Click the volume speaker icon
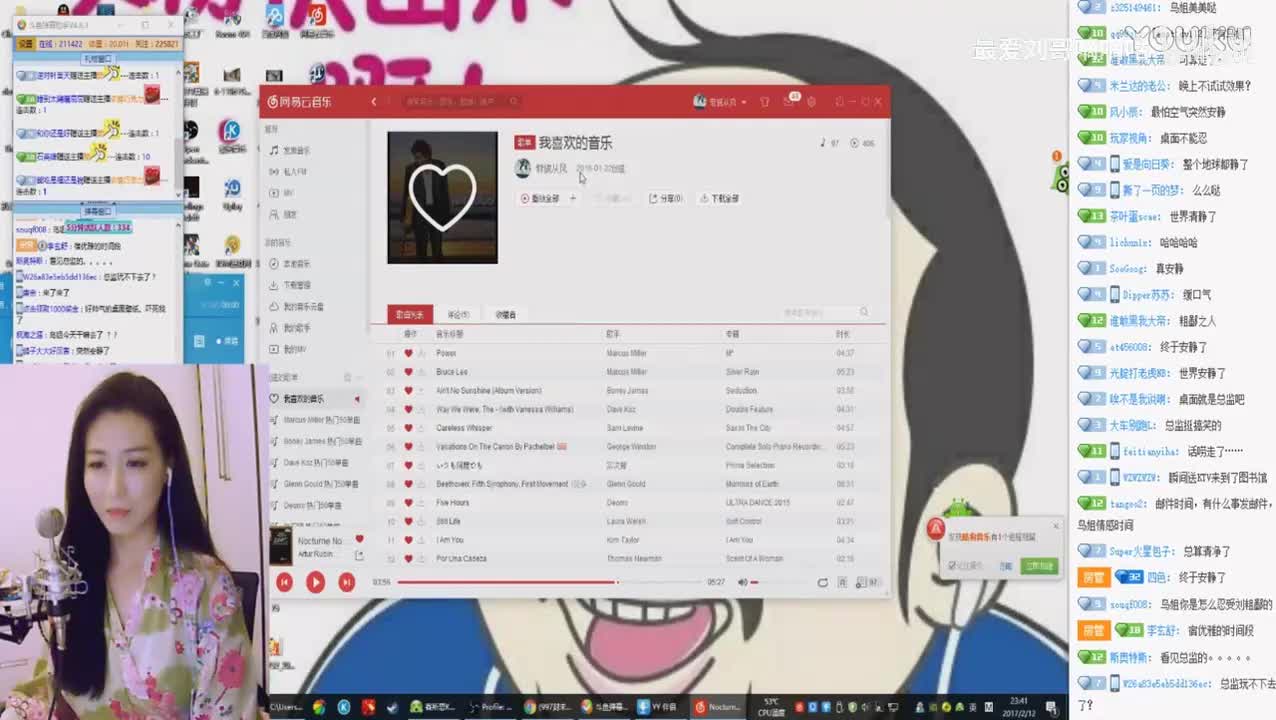 tap(742, 582)
